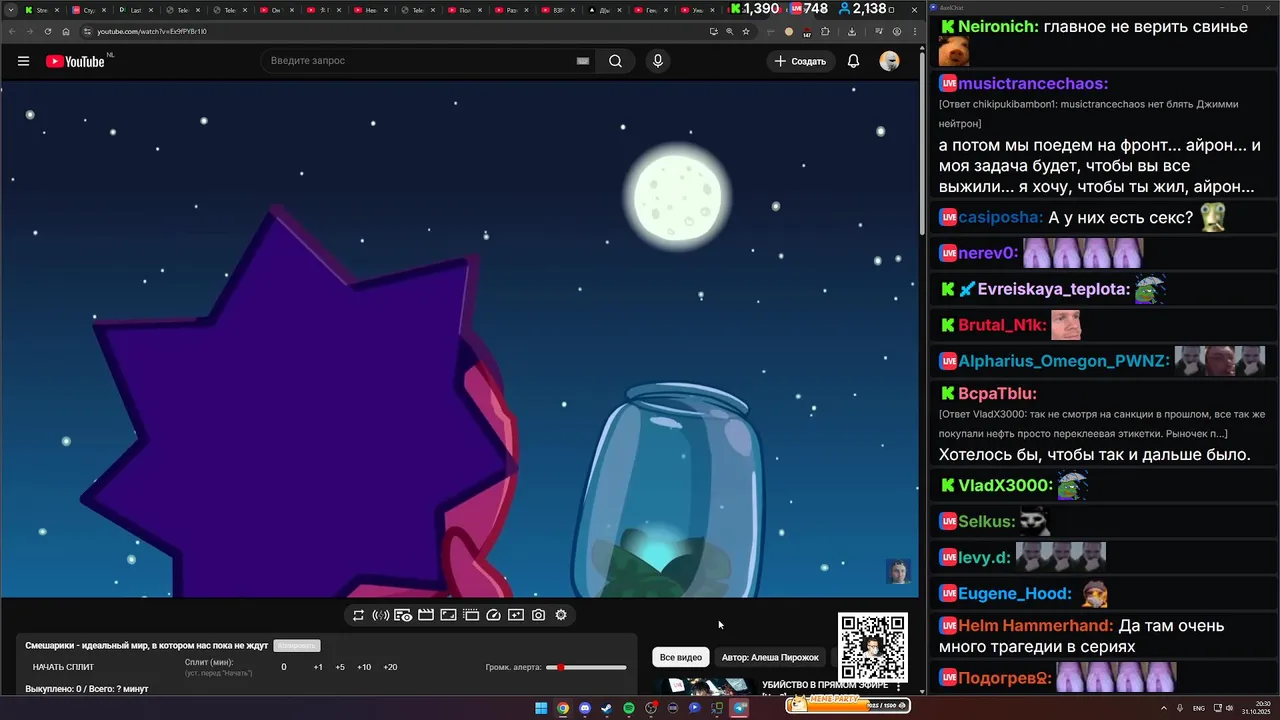Reload the page in browser
Viewport: 1280px width, 720px height.
click(x=48, y=31)
